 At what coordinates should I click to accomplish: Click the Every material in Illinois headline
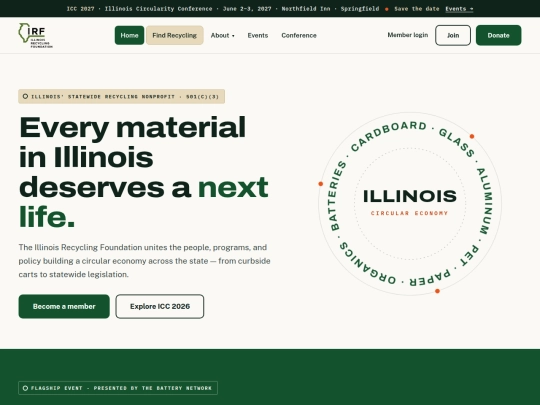tap(144, 172)
